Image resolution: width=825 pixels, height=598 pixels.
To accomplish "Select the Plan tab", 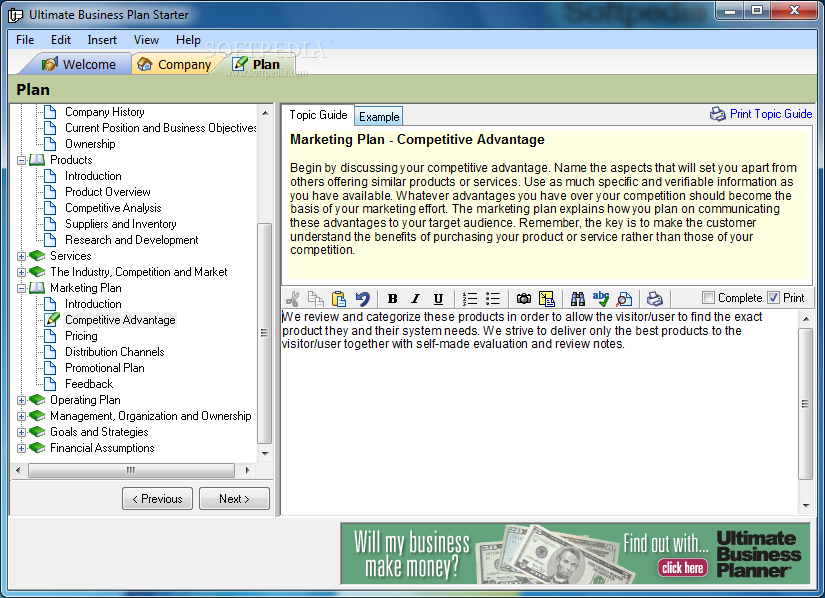I will coord(257,64).
